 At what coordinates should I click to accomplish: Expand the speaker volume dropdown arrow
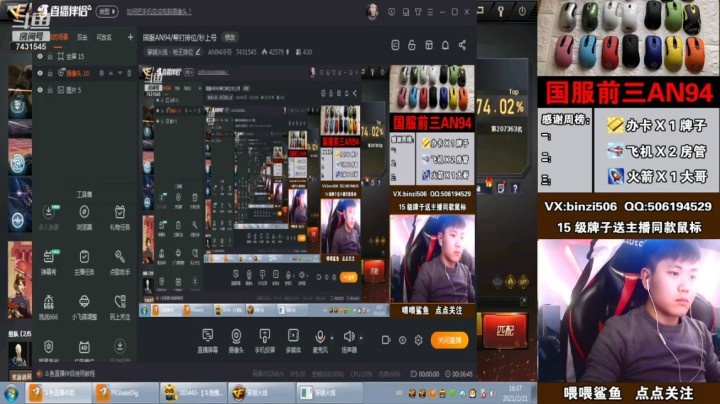361,338
